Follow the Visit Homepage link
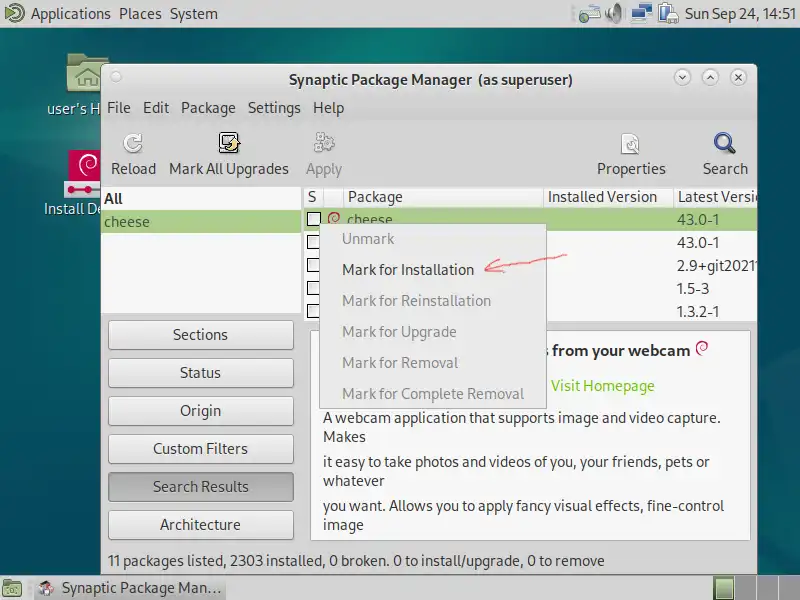 pos(602,386)
